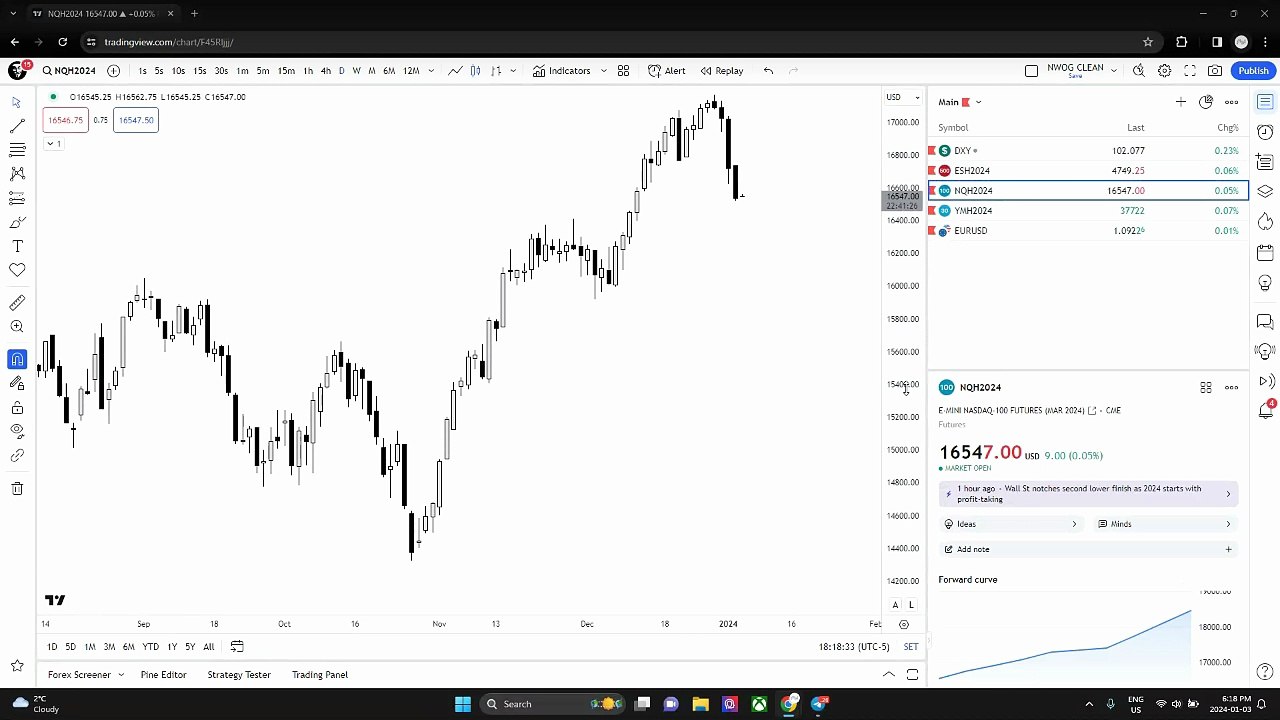Select the 4h timeframe

(x=325, y=71)
